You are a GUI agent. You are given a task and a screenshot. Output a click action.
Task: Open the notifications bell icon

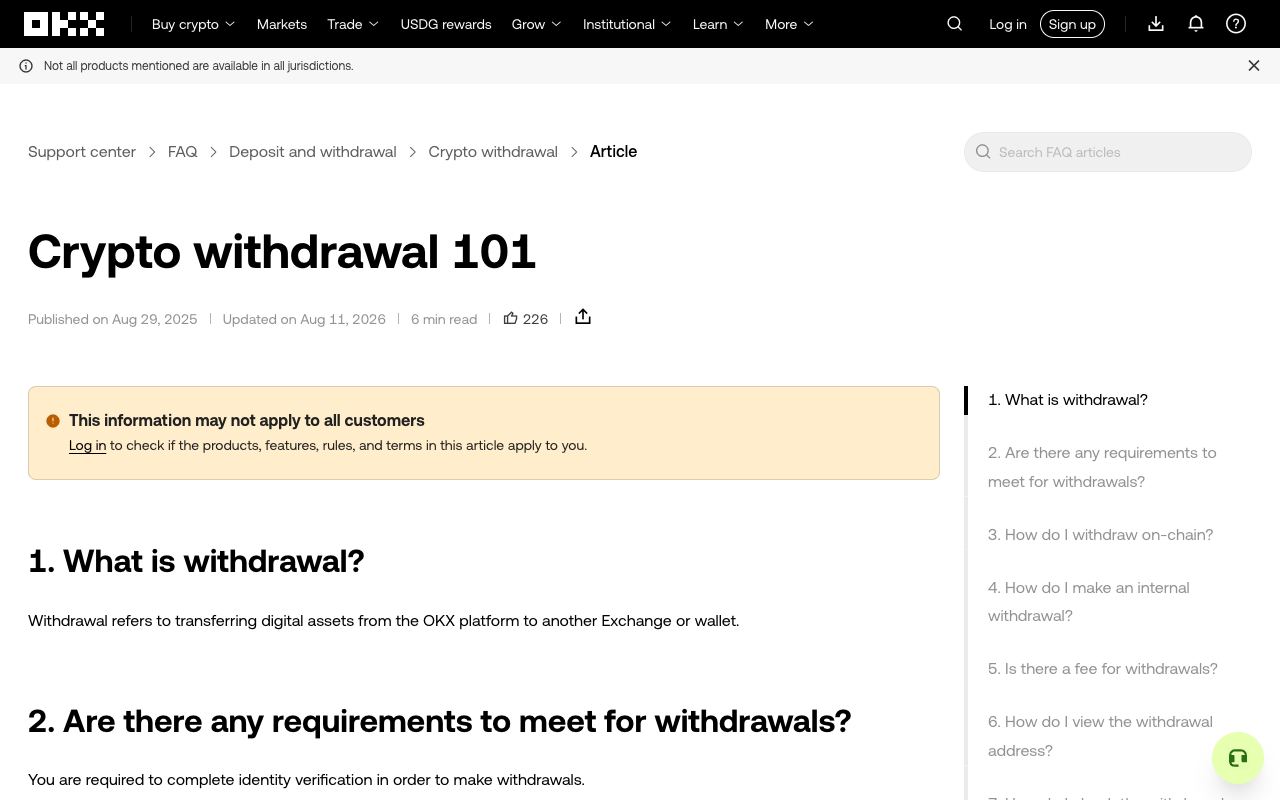click(1196, 24)
